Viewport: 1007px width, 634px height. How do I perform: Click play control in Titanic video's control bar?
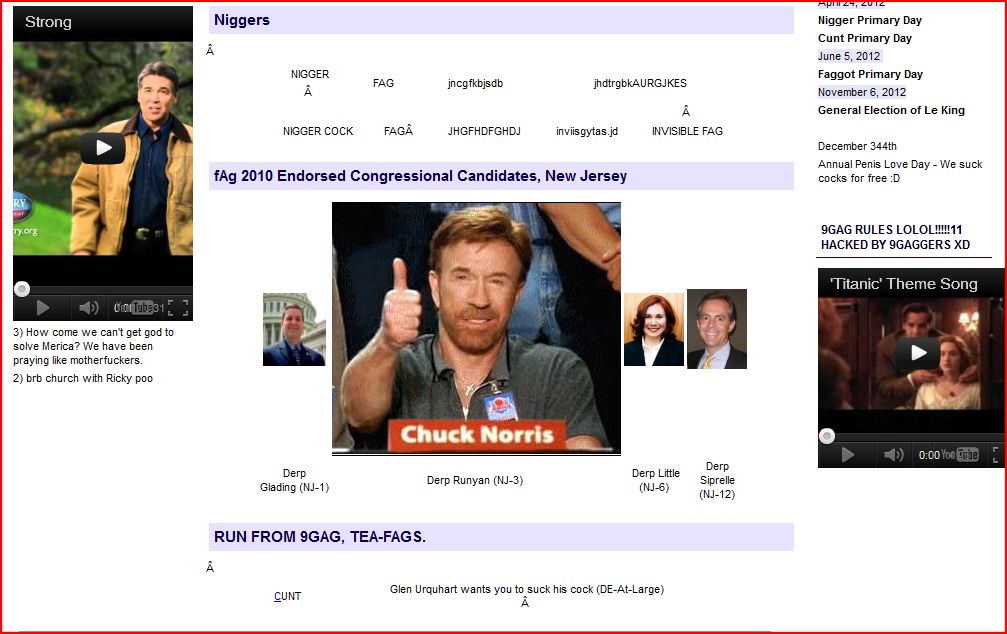click(848, 455)
